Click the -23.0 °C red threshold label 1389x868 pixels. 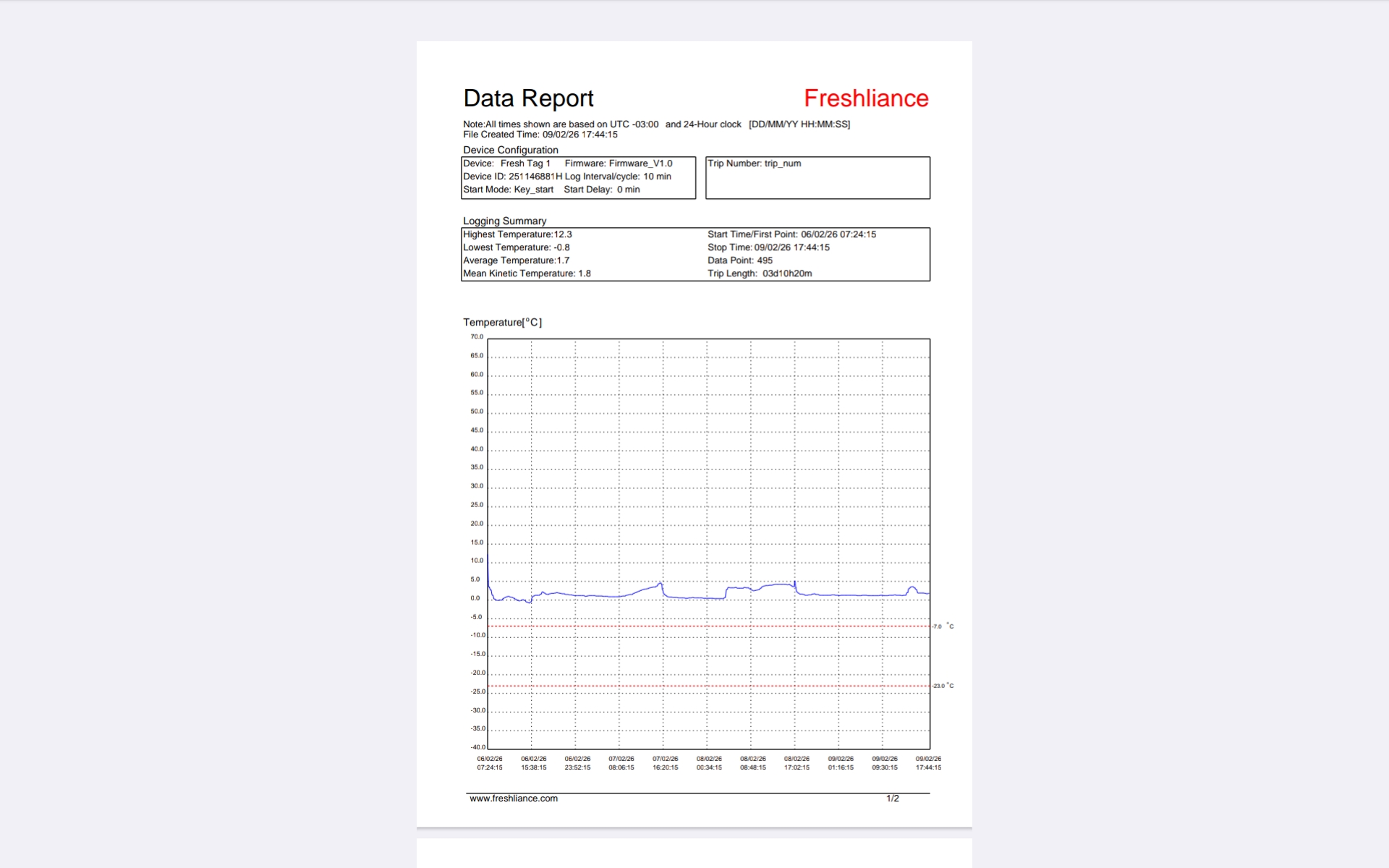click(943, 686)
